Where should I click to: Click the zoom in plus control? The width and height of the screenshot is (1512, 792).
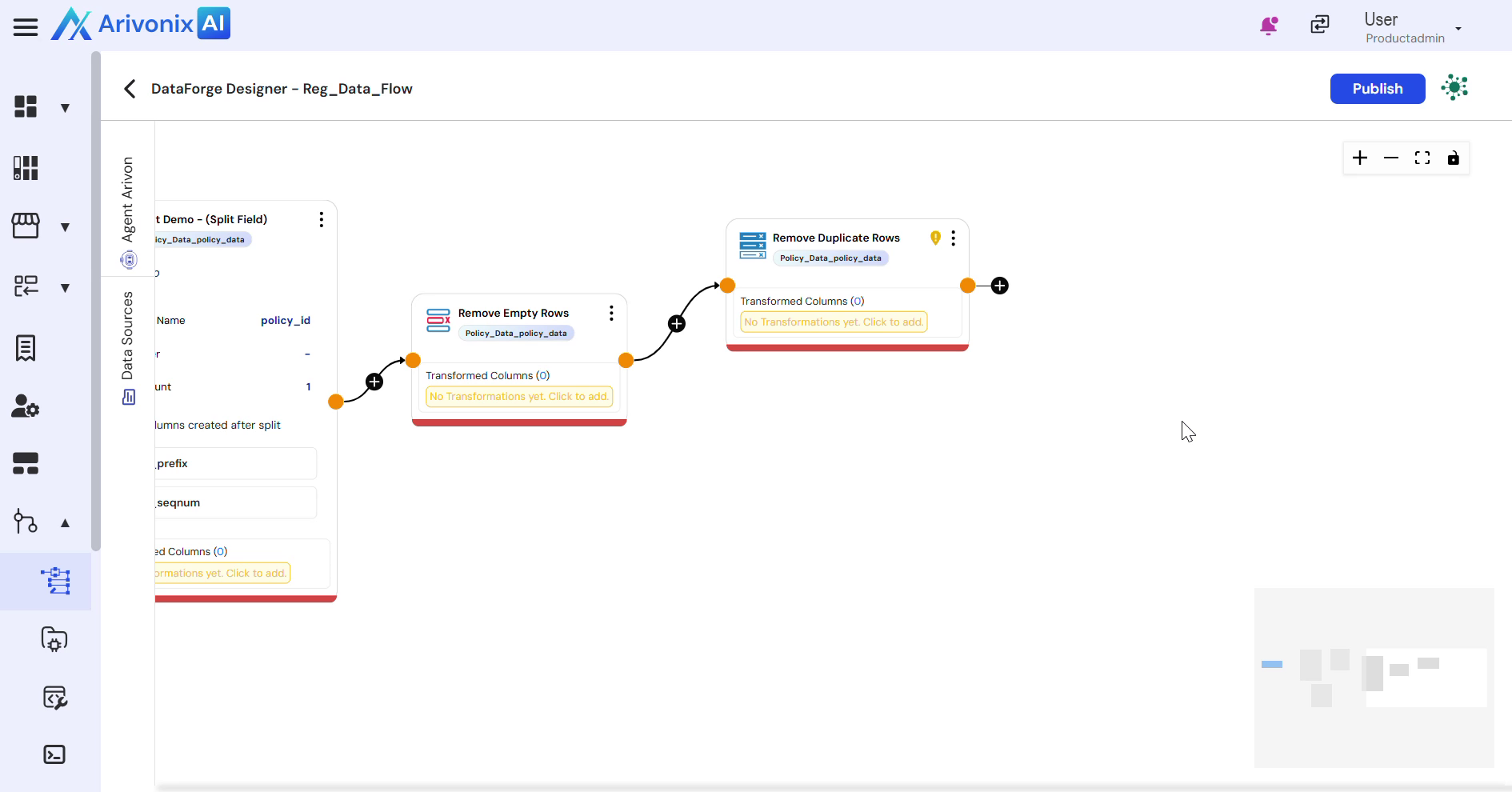(1359, 158)
